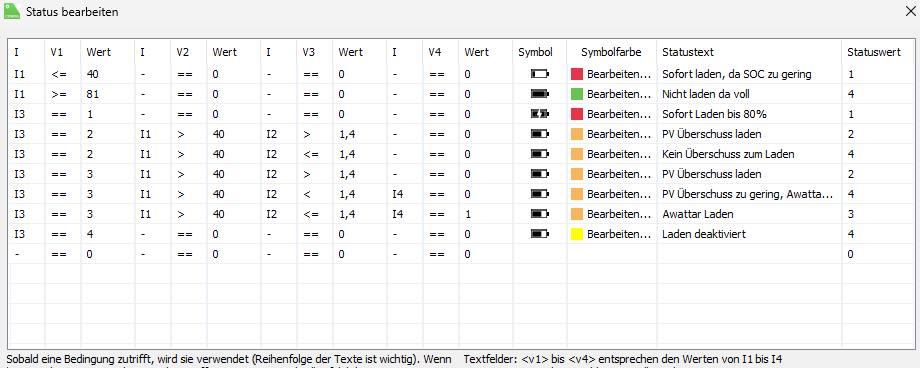Select status text 'Sofort Laden bis 80%'
The image size is (920, 368).
pos(715,114)
